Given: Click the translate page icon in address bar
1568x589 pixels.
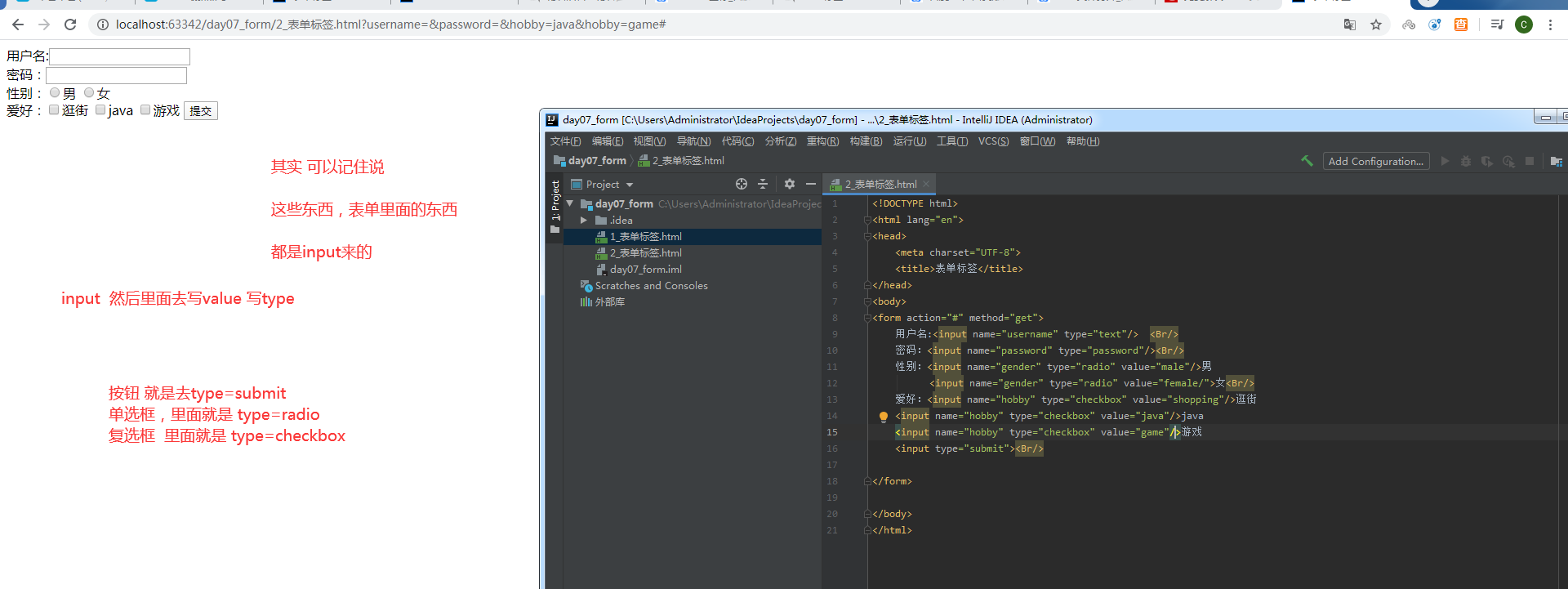Looking at the screenshot, I should [x=1350, y=25].
